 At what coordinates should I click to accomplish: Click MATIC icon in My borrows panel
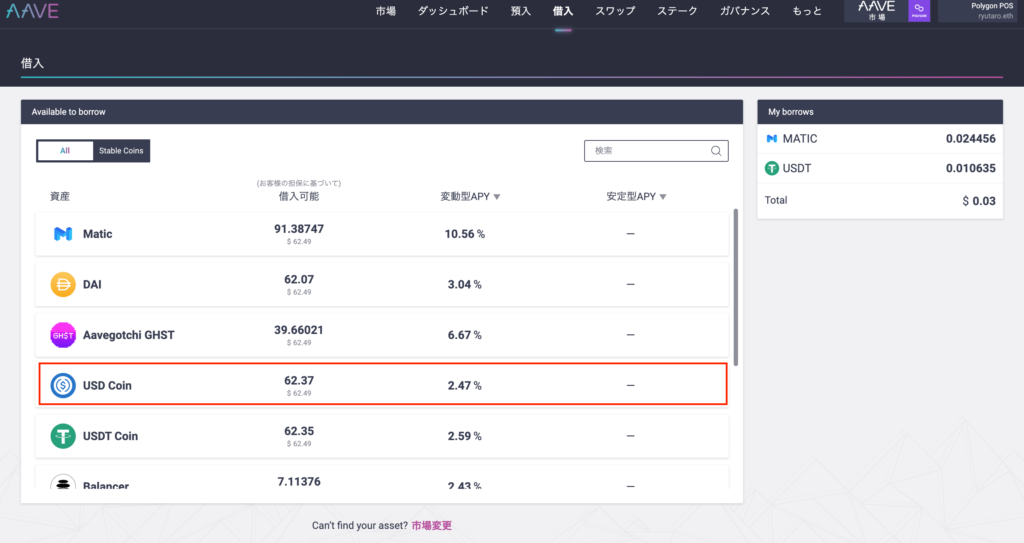772,139
